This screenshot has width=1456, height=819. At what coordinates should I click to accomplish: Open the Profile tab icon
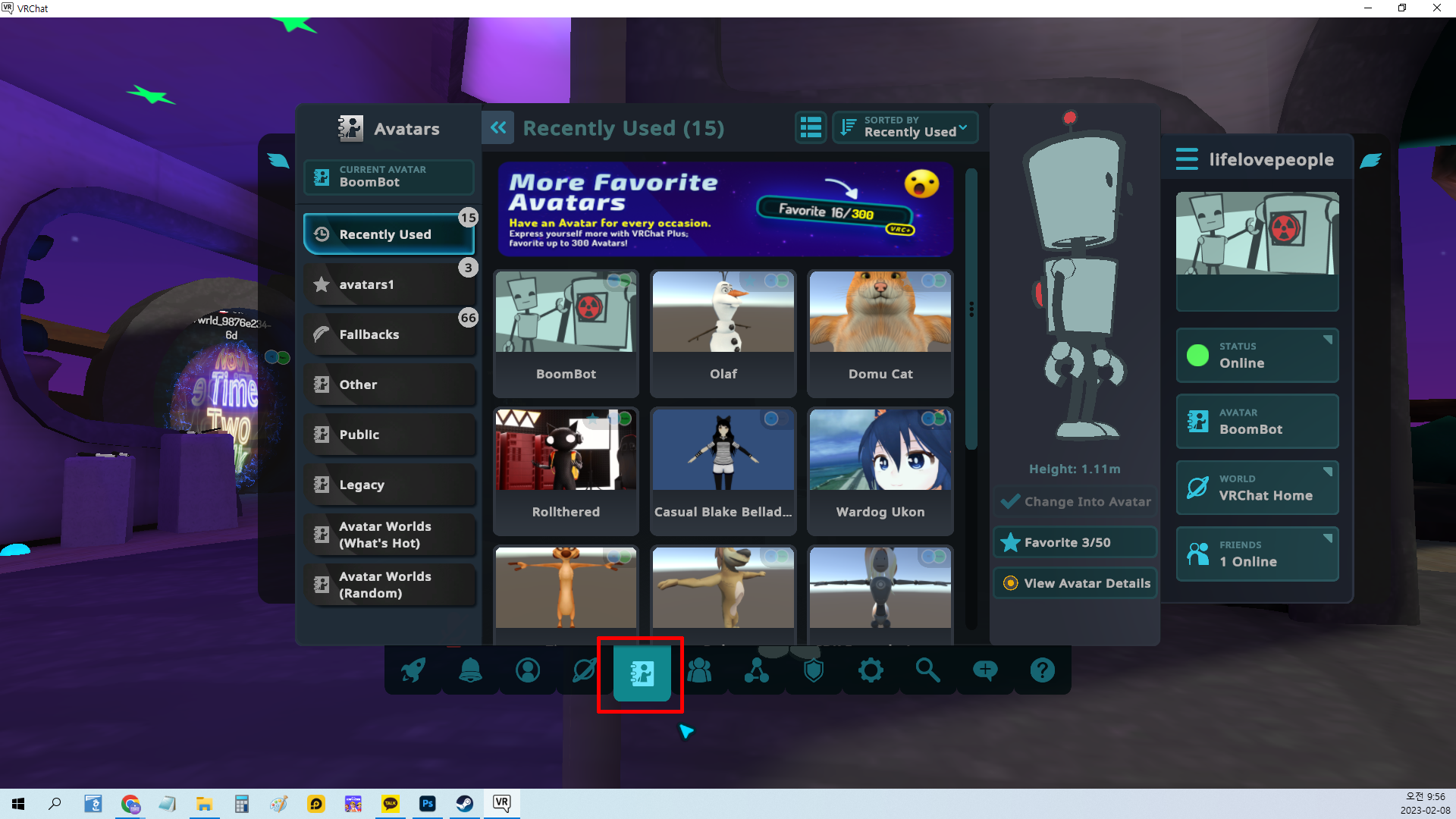click(528, 670)
